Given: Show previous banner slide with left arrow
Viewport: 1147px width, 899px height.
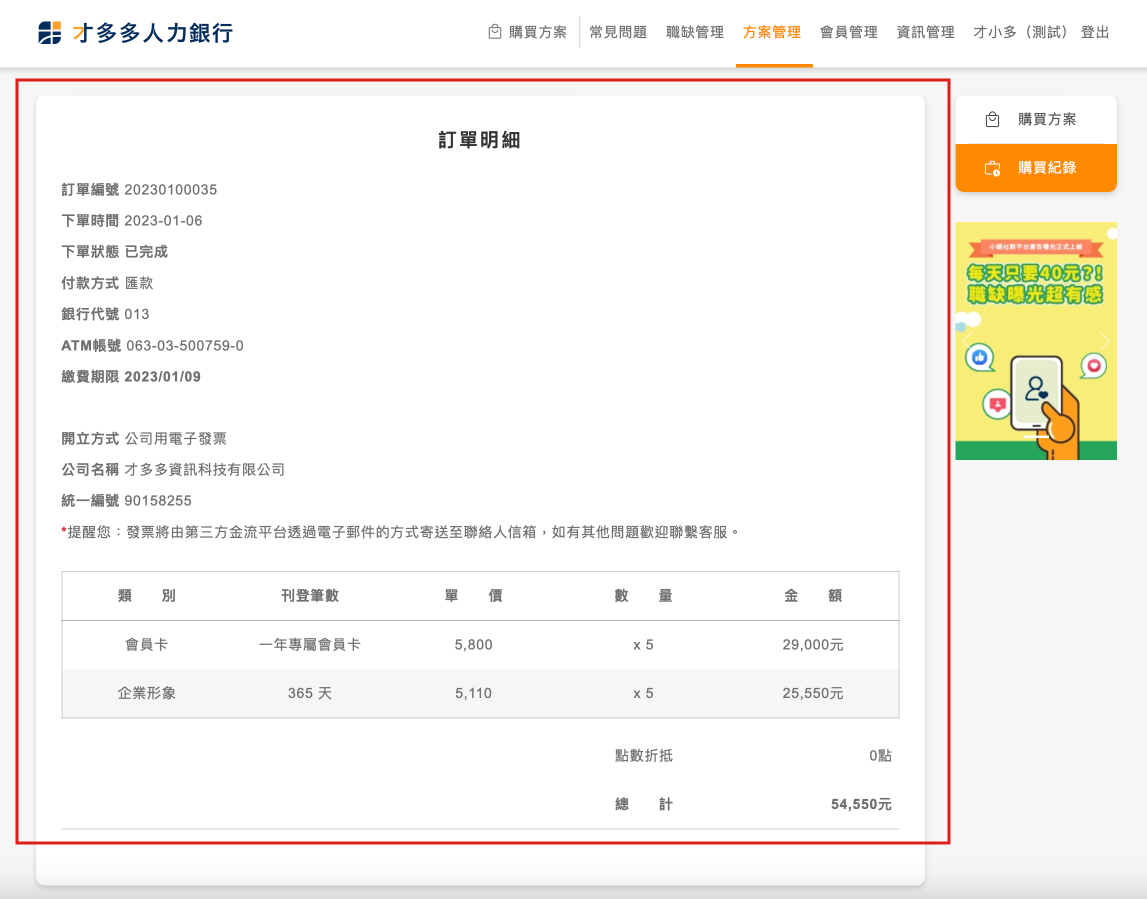Looking at the screenshot, I should point(967,342).
